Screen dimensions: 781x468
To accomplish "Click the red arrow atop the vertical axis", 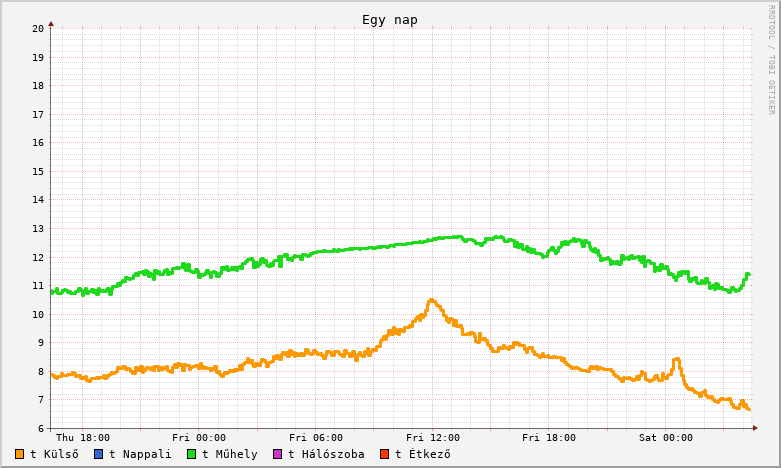I will pos(51,23).
